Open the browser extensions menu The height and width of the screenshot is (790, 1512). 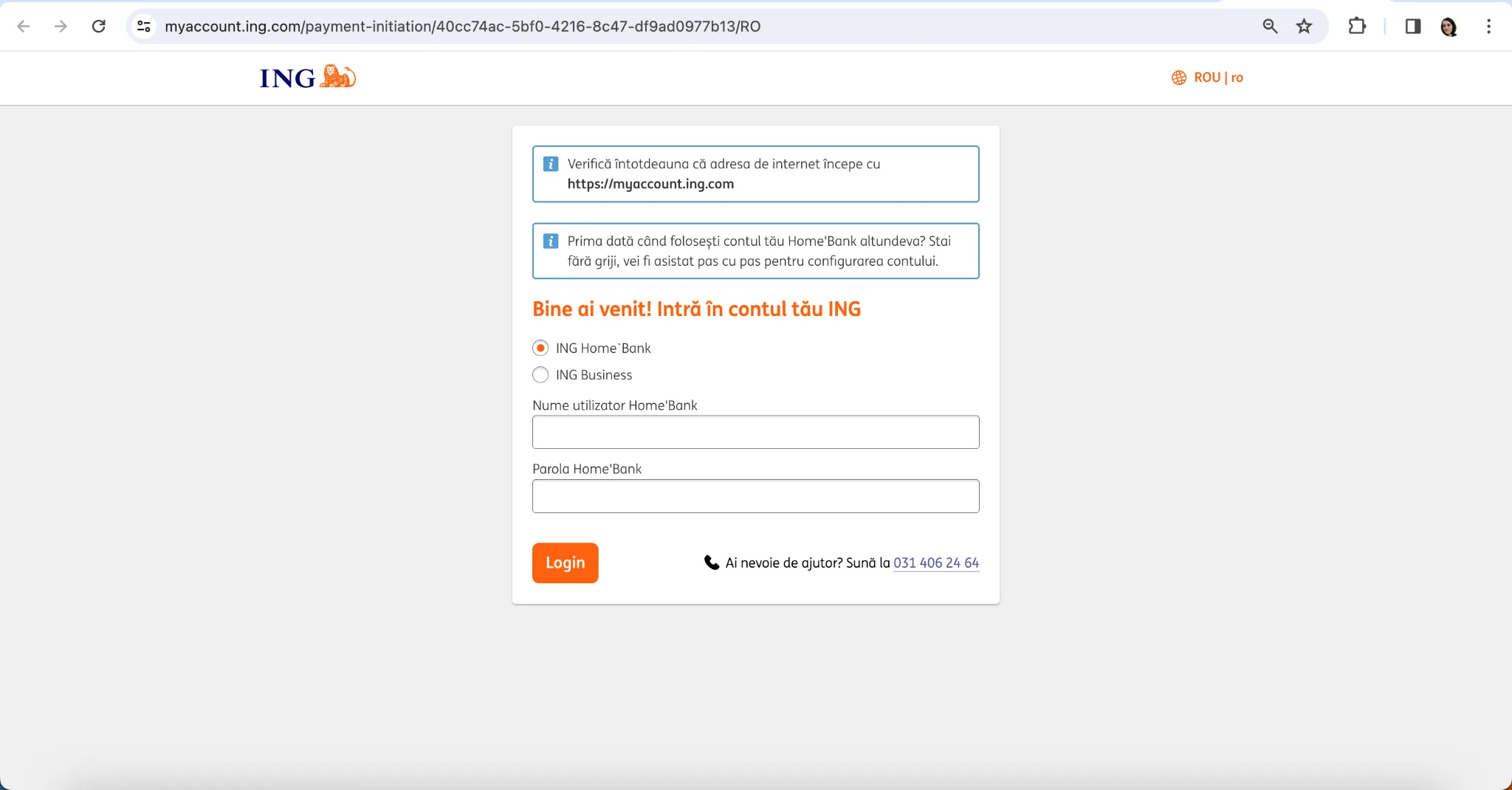1357,27
